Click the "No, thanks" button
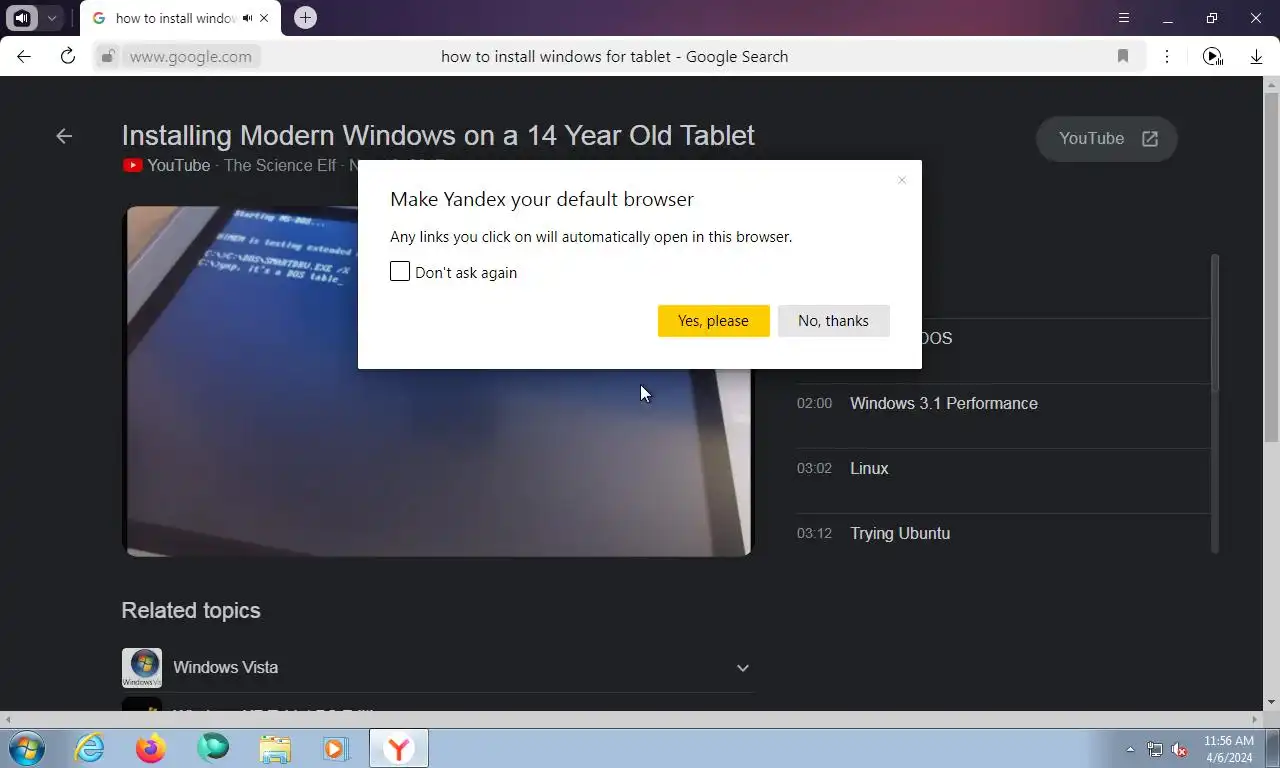Screen dimensions: 1280x768 (833, 321)
